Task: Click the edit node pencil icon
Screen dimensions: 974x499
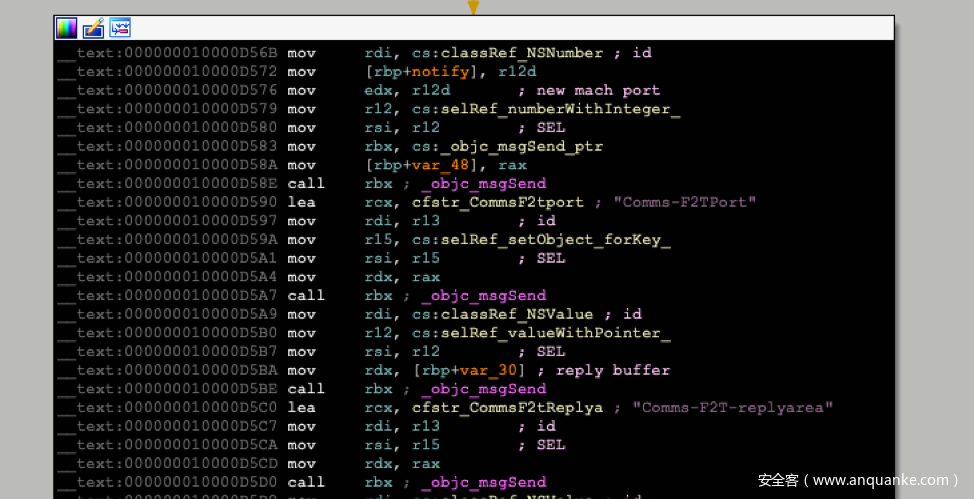Action: pos(93,28)
